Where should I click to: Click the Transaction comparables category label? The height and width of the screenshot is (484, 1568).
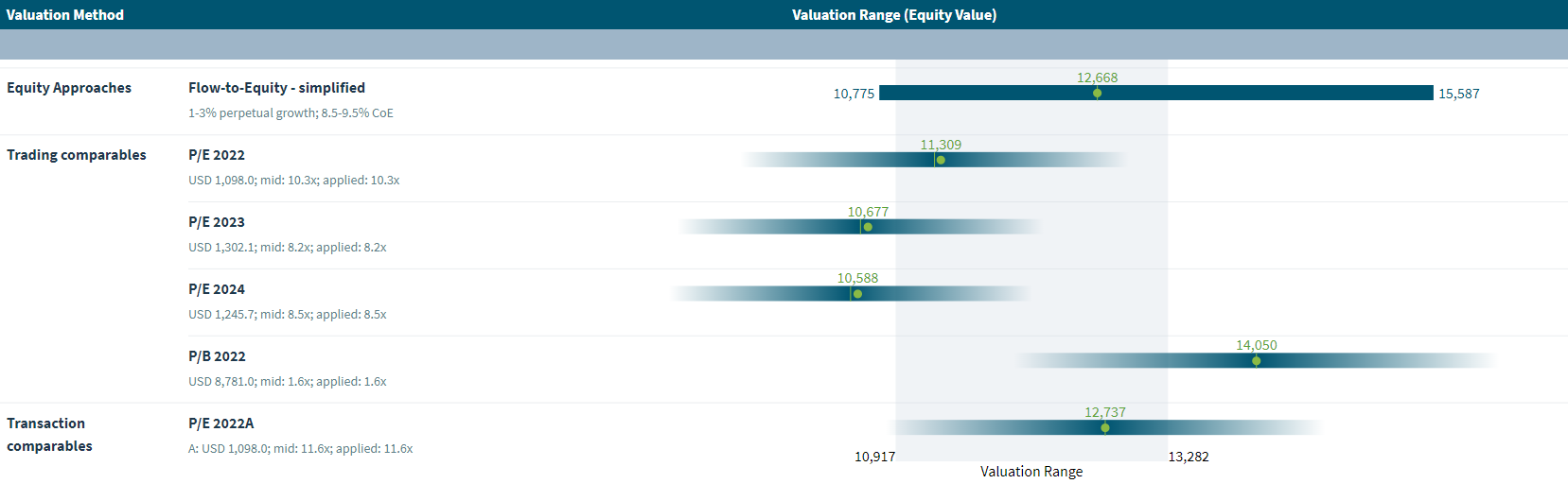tap(49, 435)
